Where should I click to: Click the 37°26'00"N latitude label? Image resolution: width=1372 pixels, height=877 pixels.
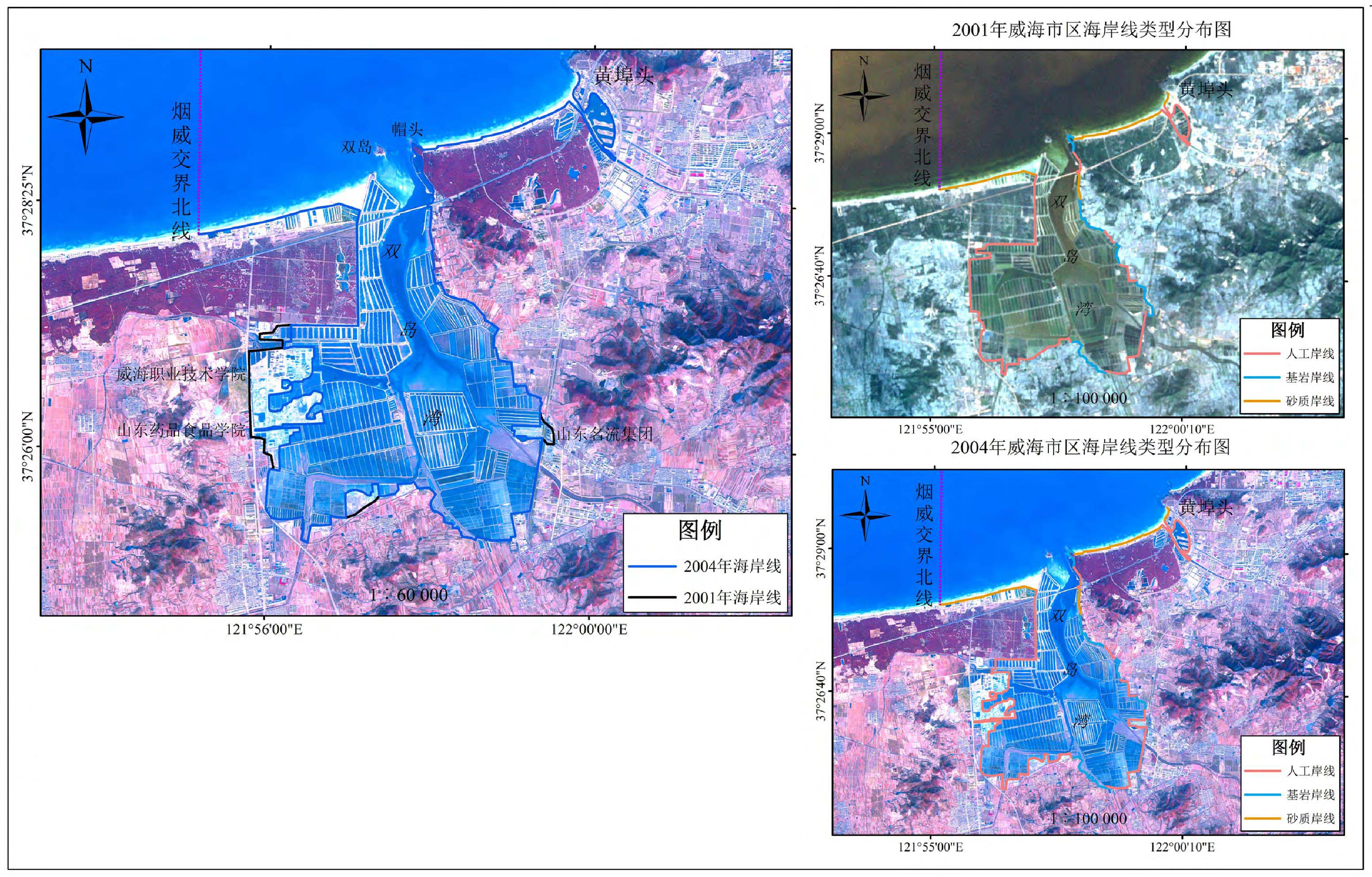coord(28,447)
